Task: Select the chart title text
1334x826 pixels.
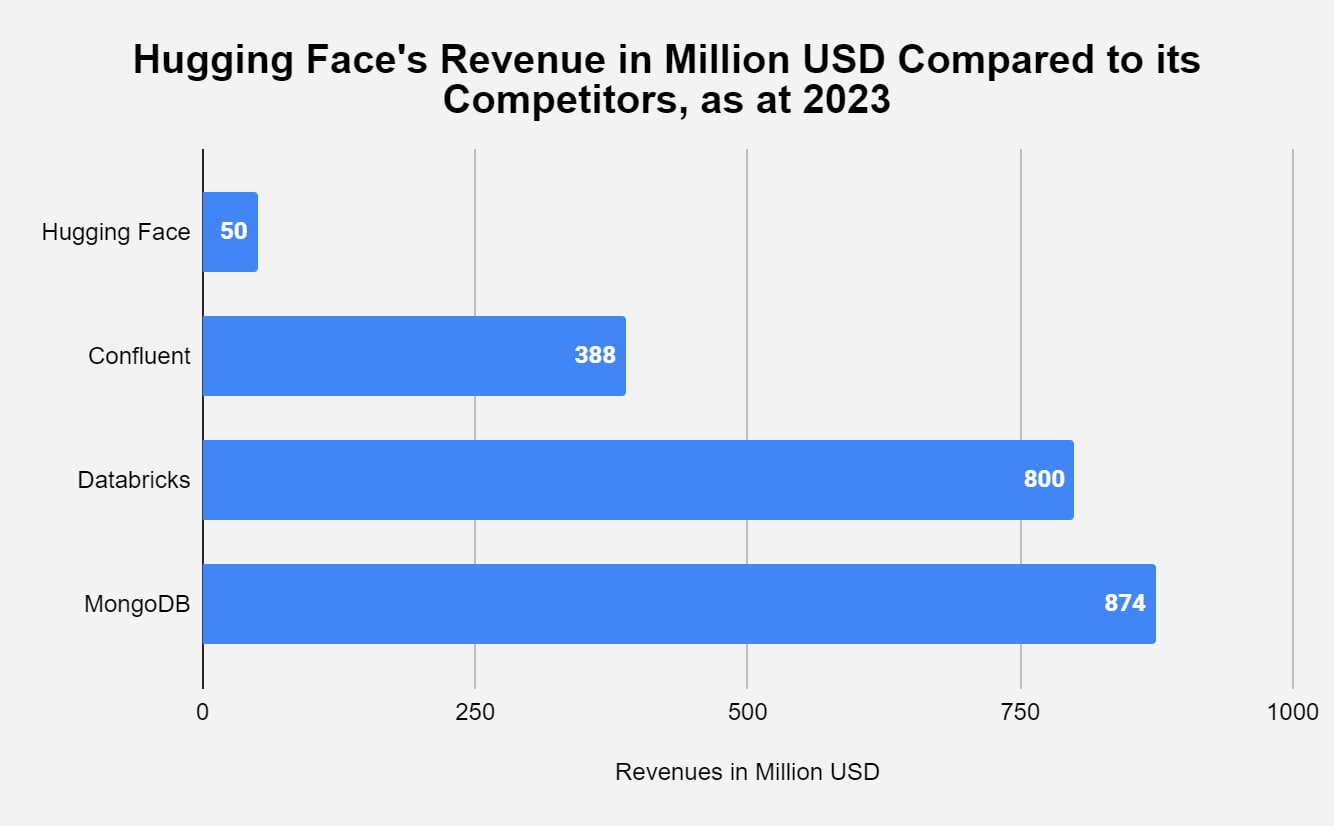Action: (x=665, y=80)
